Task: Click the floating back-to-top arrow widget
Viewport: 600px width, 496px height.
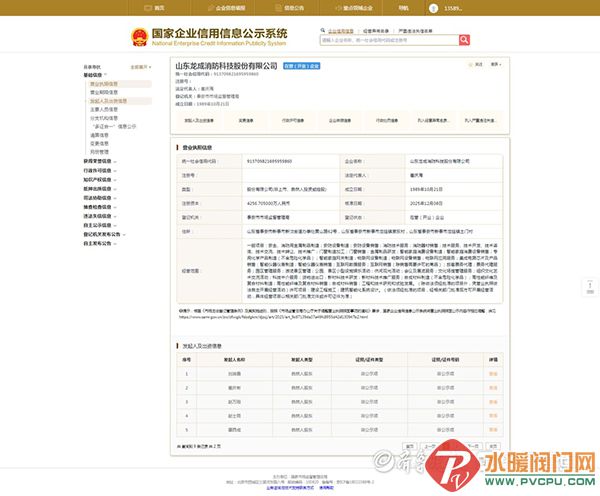Action: 590,287
